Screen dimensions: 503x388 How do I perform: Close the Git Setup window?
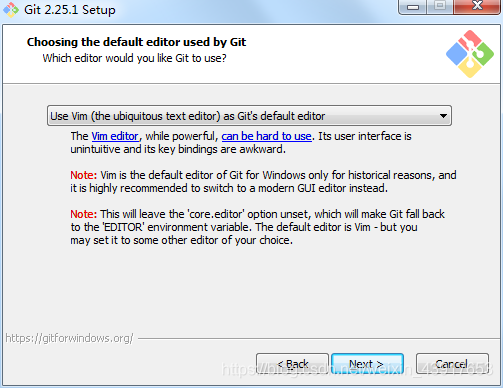477,6
